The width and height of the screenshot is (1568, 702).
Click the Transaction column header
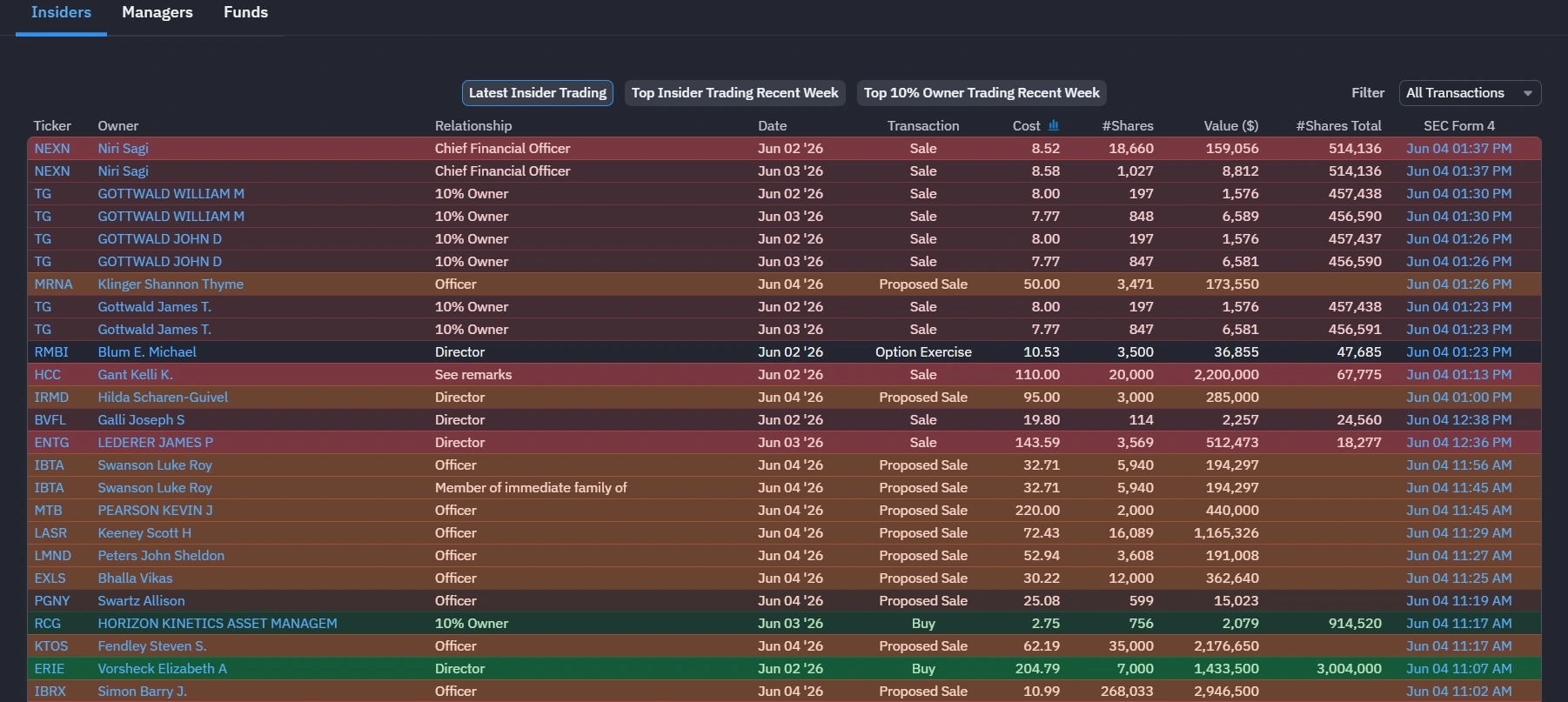(x=923, y=126)
